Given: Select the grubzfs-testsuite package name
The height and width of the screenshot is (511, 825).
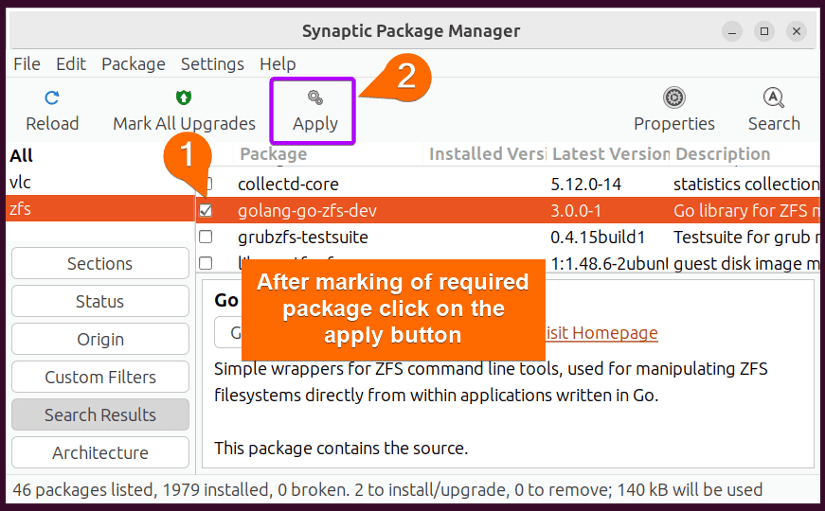Looking at the screenshot, I should [303, 237].
